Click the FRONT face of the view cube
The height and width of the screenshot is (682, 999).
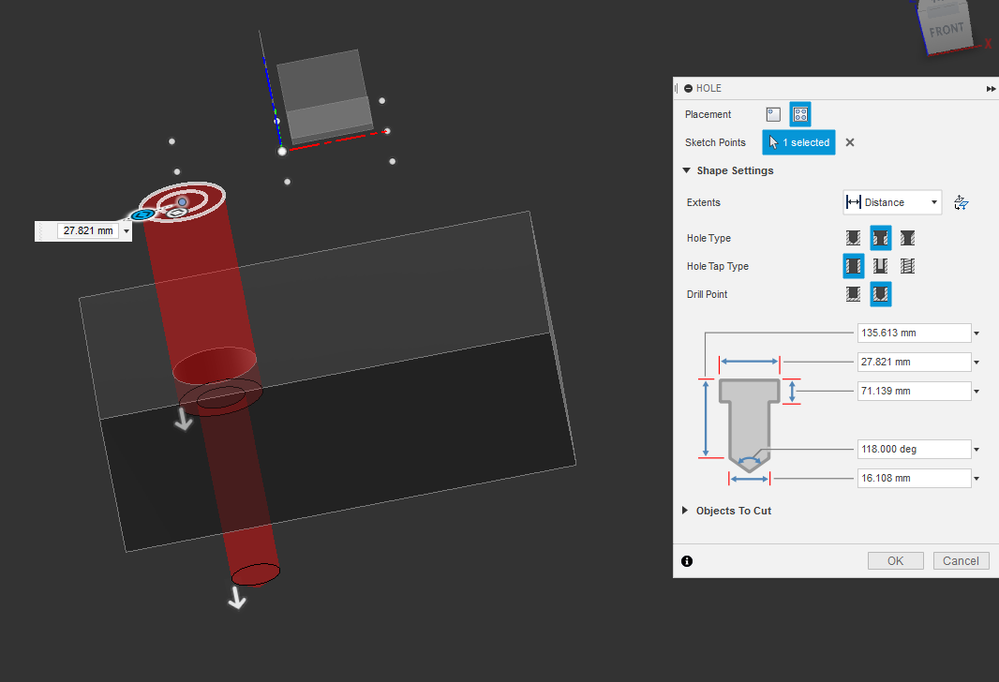click(x=947, y=29)
